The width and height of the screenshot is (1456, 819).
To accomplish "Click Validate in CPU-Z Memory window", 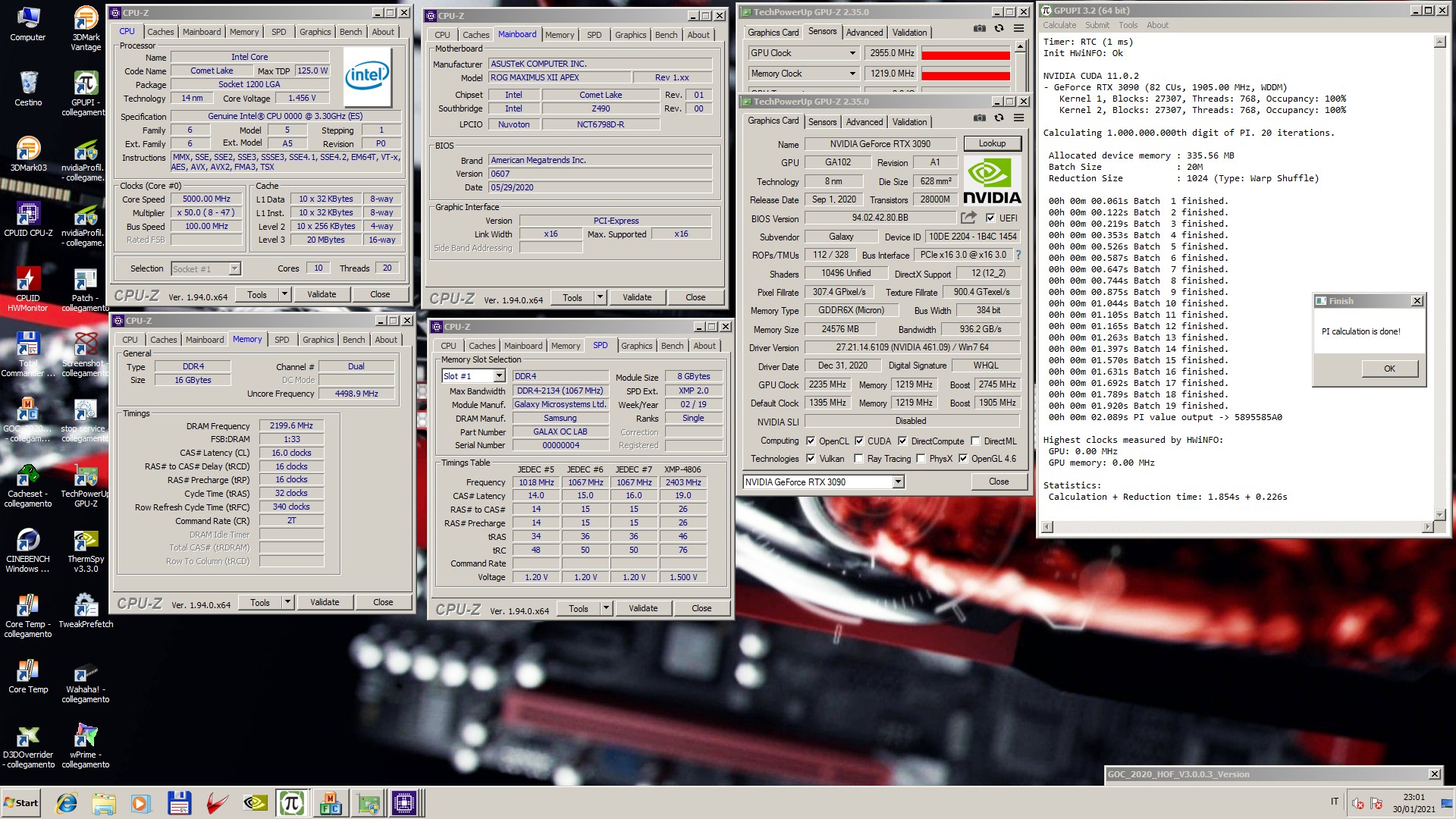I will click(325, 602).
